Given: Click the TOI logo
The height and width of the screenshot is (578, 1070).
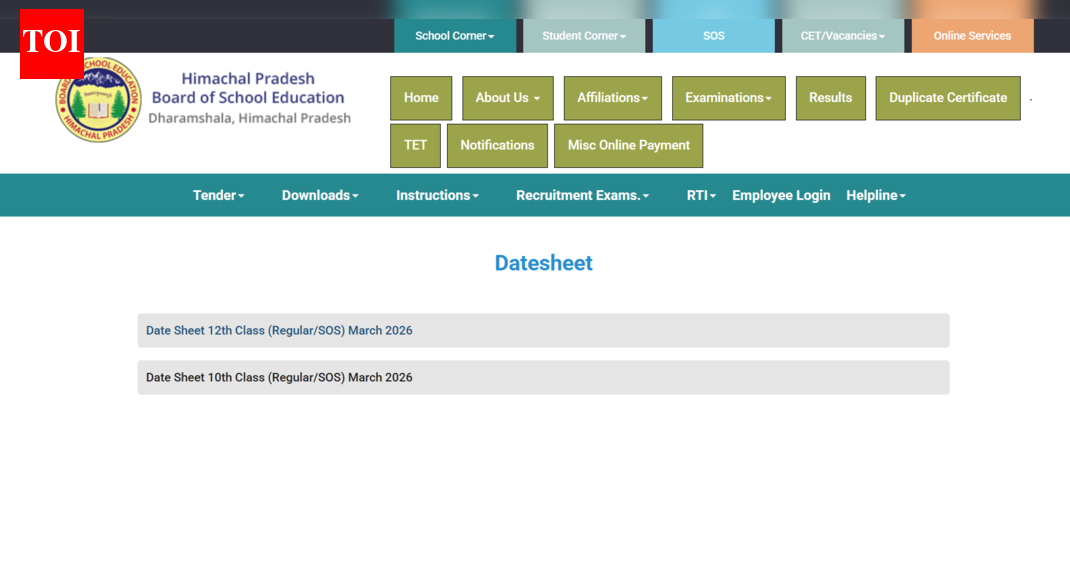Looking at the screenshot, I should click(51, 44).
